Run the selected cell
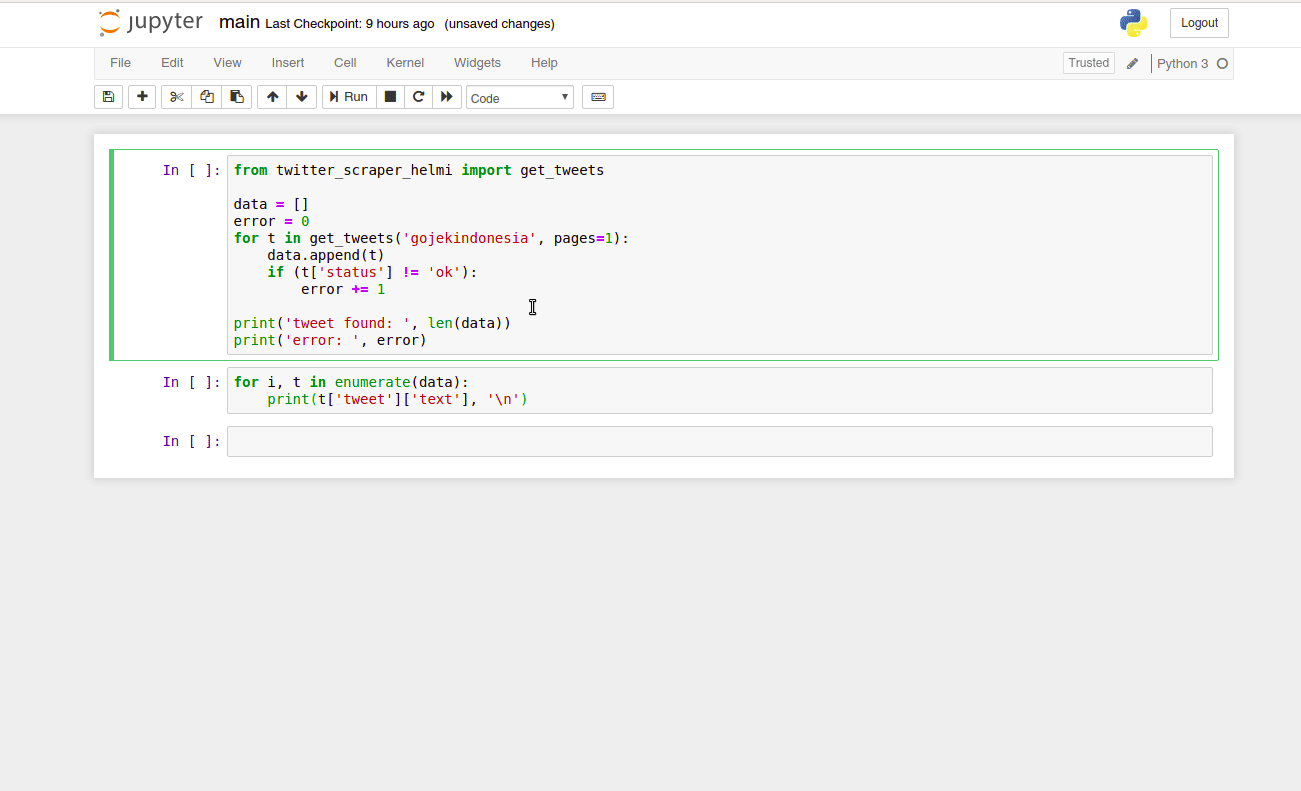This screenshot has height=791, width=1301. coord(349,97)
